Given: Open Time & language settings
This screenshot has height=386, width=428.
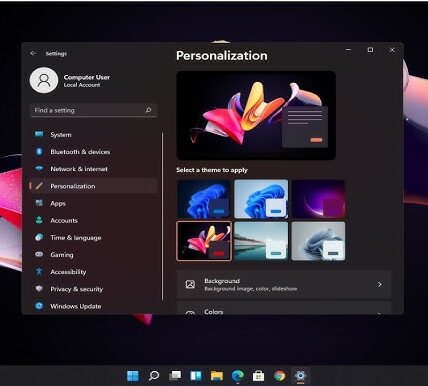Looking at the screenshot, I should (93, 238).
